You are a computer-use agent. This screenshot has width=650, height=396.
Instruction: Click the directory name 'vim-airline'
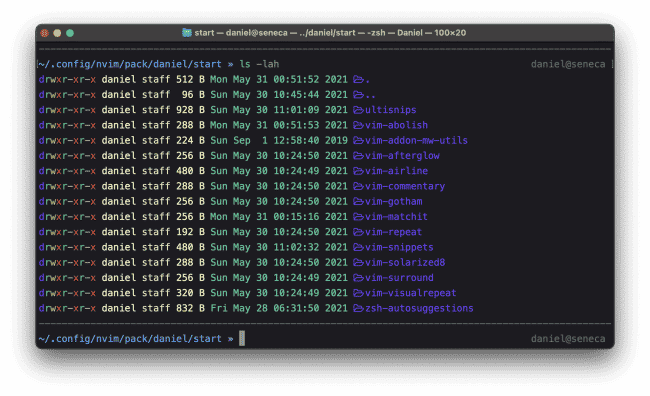(x=396, y=171)
